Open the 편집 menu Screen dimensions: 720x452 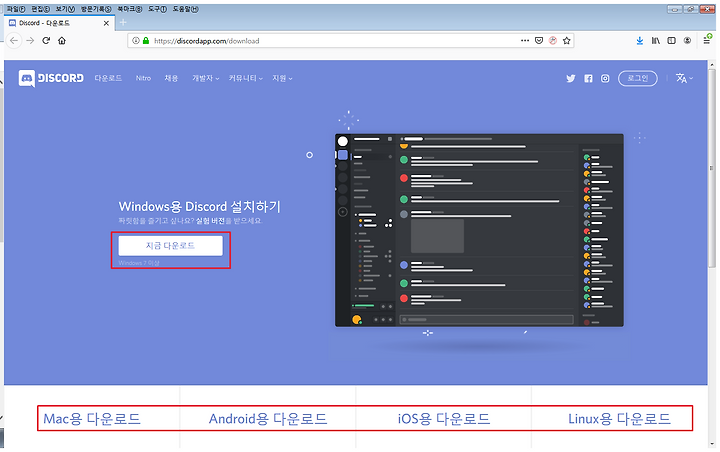click(x=40, y=9)
